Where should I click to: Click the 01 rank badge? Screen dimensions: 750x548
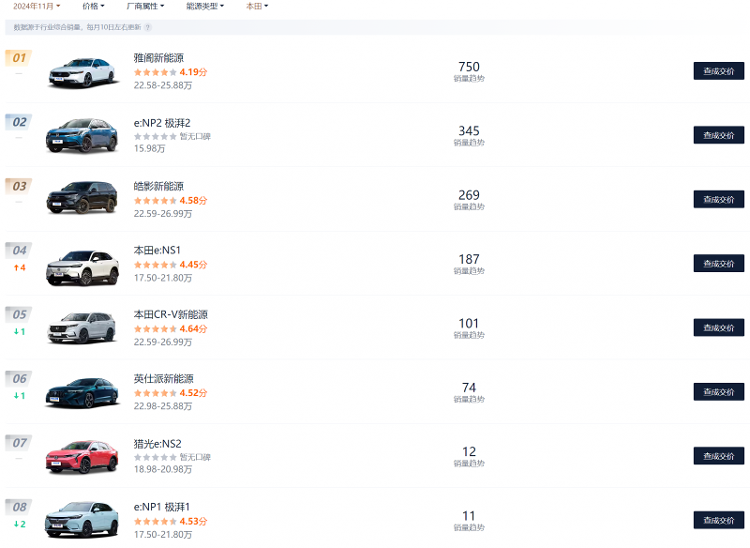(x=19, y=58)
